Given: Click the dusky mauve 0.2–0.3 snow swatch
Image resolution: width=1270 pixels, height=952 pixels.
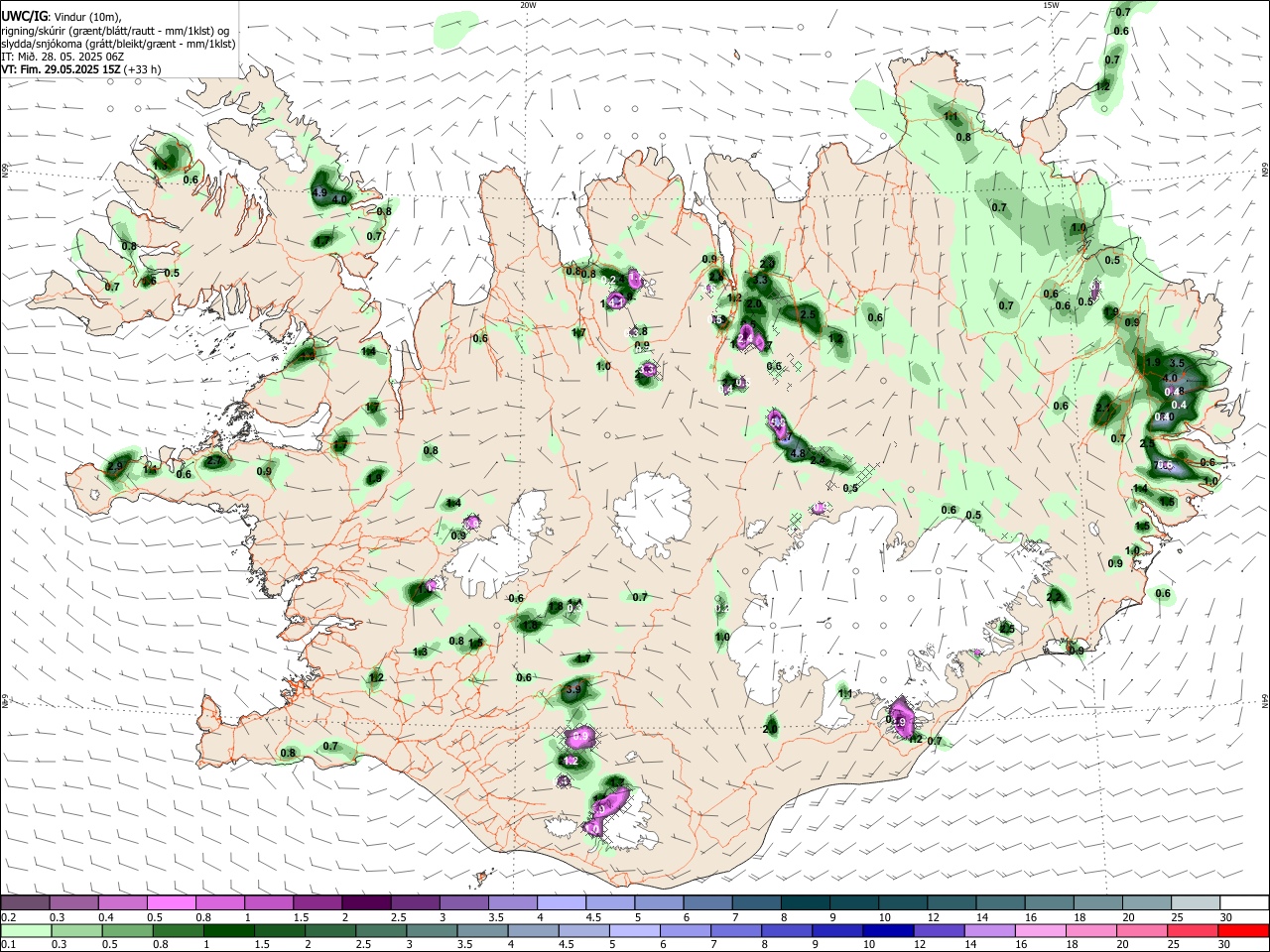Looking at the screenshot, I should click(x=25, y=903).
